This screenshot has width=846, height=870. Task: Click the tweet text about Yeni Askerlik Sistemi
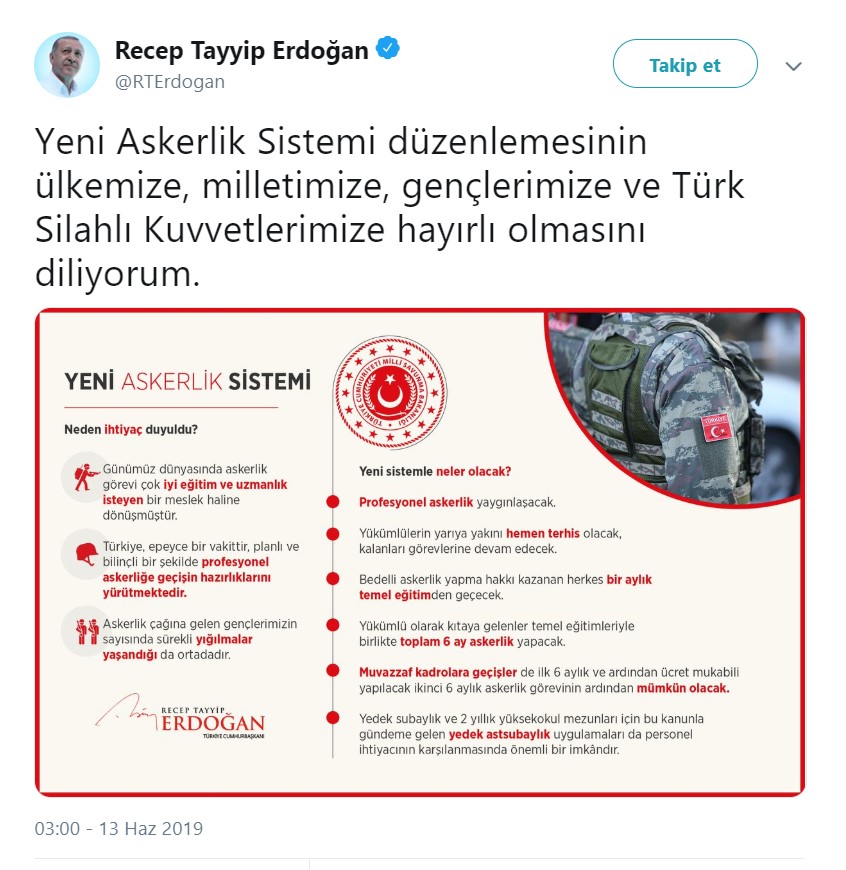(389, 207)
